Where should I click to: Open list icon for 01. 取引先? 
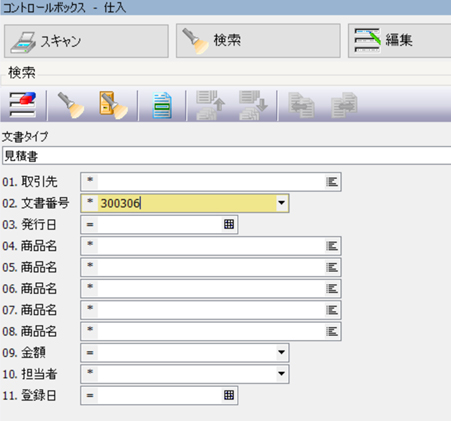point(332,182)
